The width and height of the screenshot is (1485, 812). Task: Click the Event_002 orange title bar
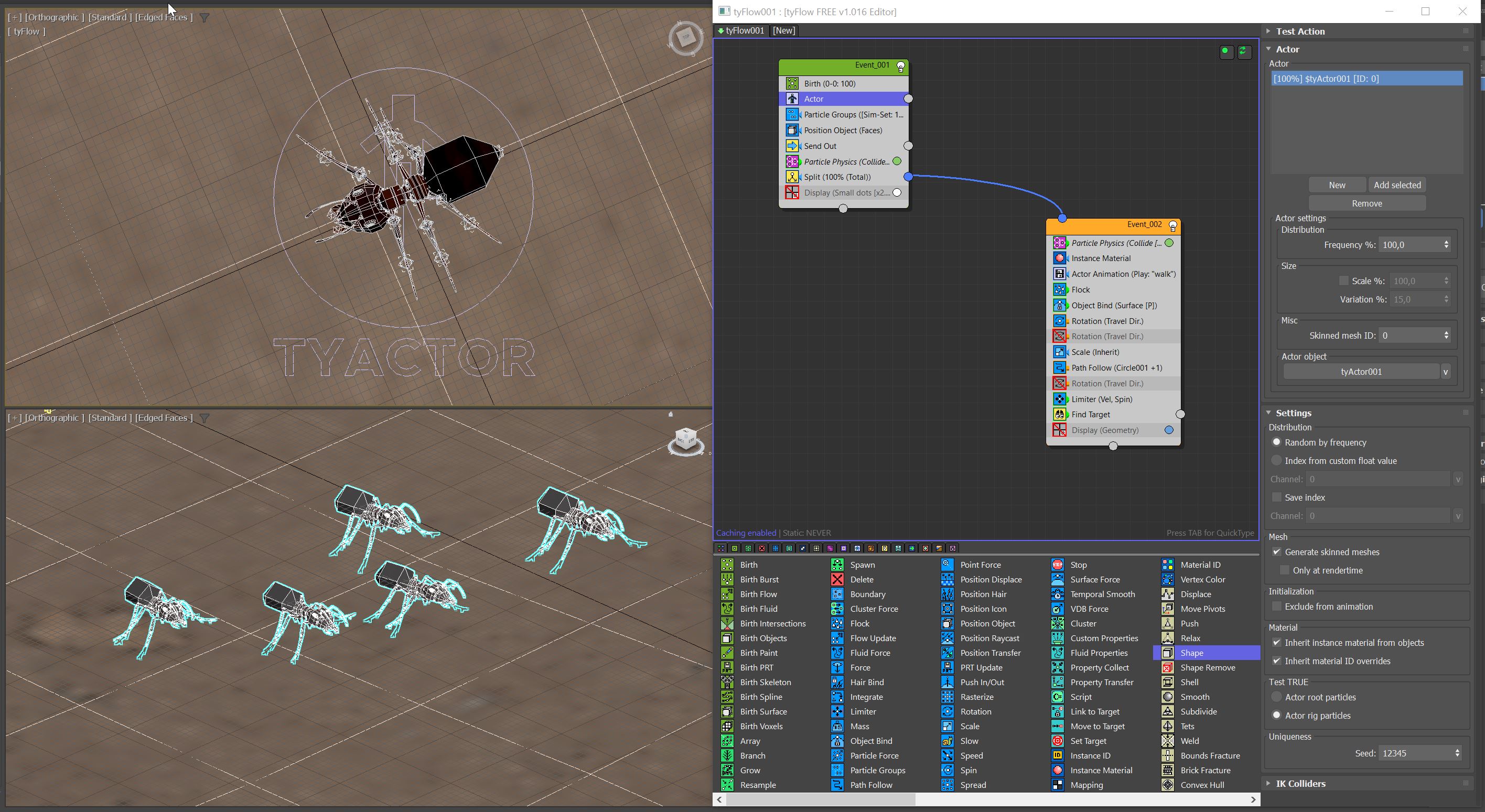click(1113, 225)
